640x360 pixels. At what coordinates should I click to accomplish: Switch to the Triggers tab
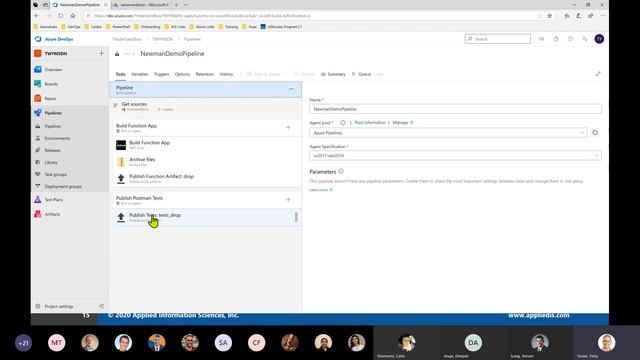[161, 74]
